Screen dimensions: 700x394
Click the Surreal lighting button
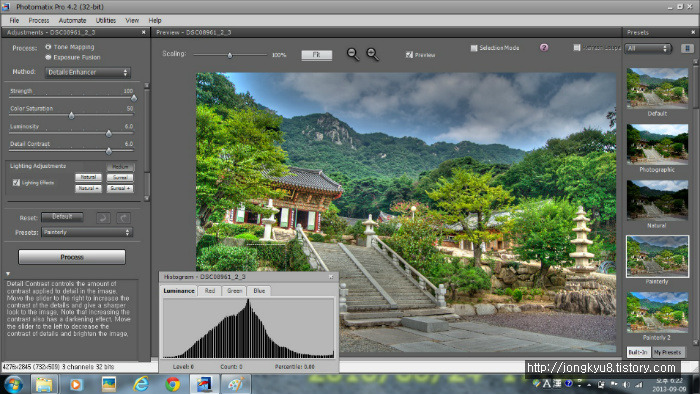[x=121, y=178]
